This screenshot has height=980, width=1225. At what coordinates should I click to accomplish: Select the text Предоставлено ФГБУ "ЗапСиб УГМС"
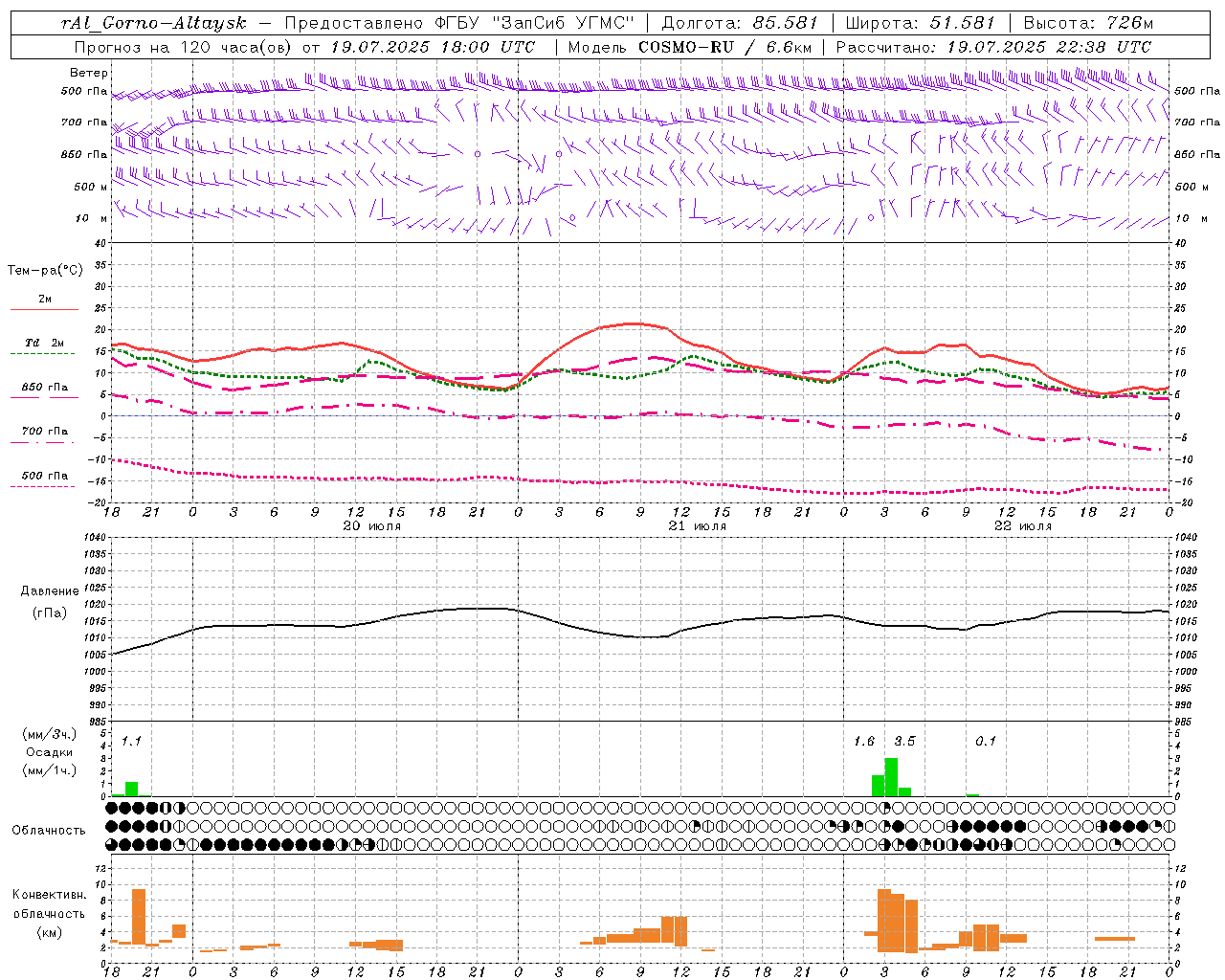462,23
